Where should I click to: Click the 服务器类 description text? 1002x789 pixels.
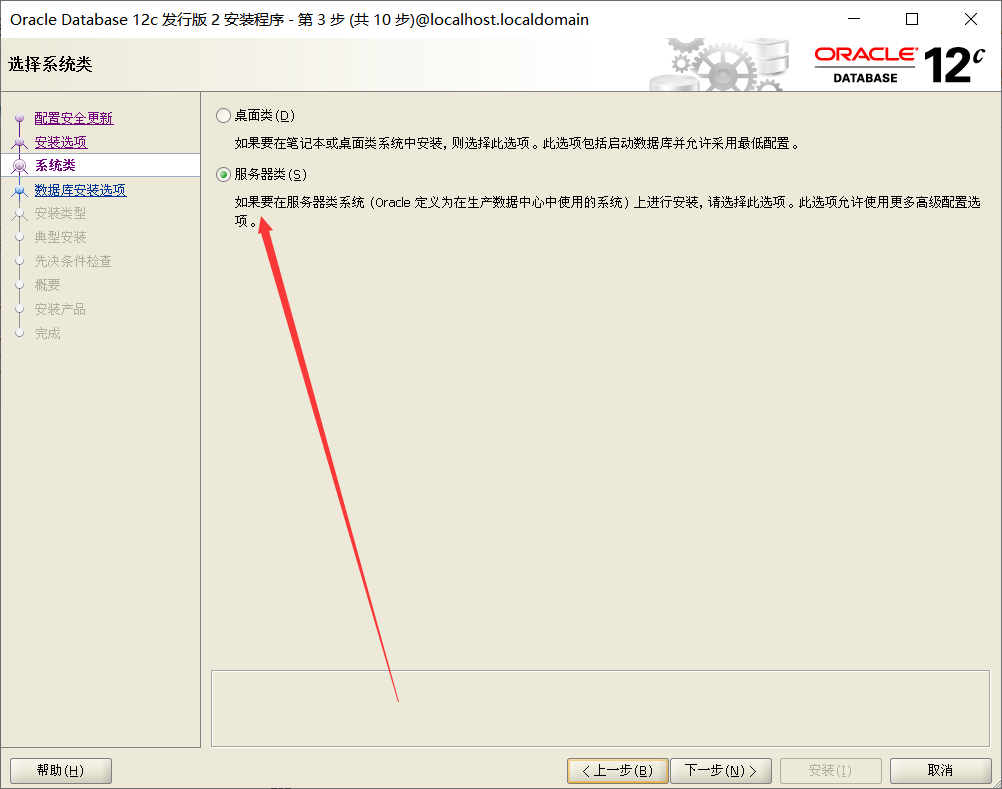point(607,211)
